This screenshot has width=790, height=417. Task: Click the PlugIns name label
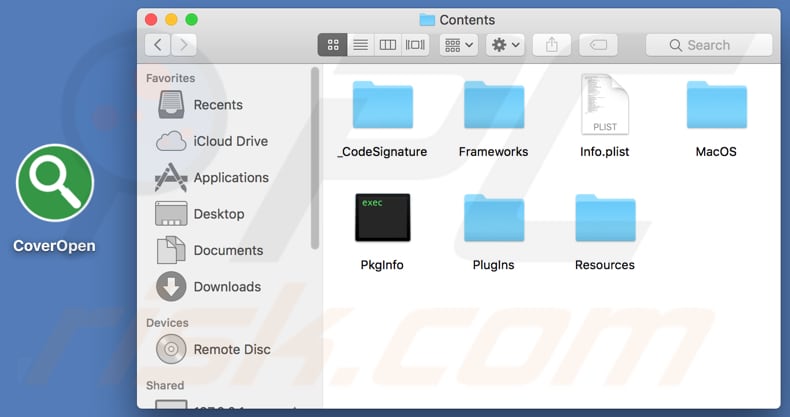tap(493, 265)
